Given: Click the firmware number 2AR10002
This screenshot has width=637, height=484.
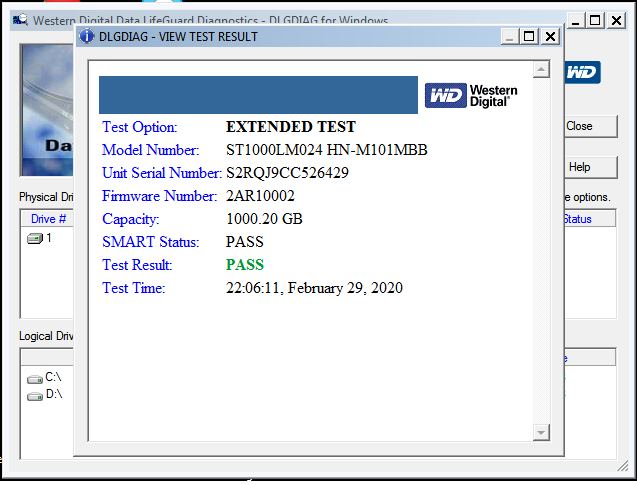Looking at the screenshot, I should point(260,196).
